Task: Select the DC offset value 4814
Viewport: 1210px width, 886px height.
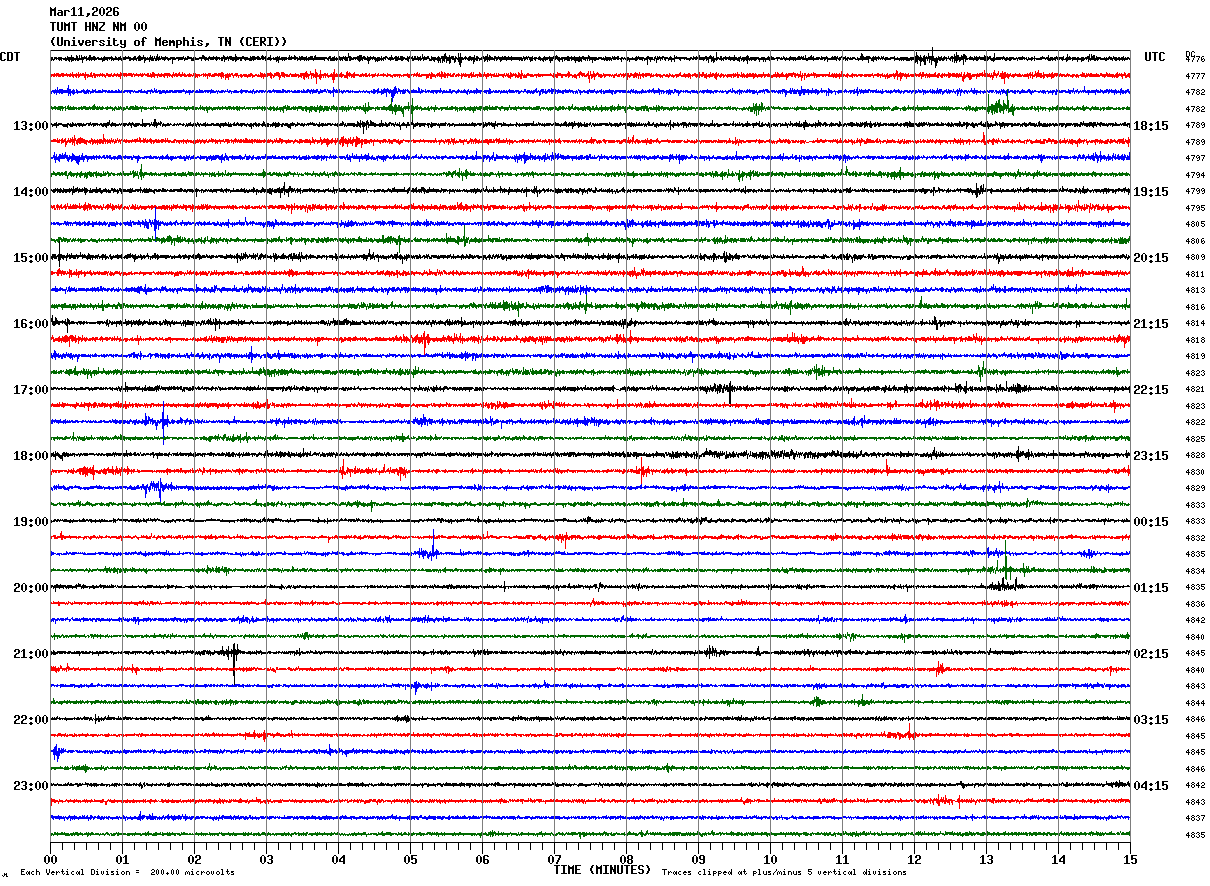Action: pyautogui.click(x=1195, y=323)
